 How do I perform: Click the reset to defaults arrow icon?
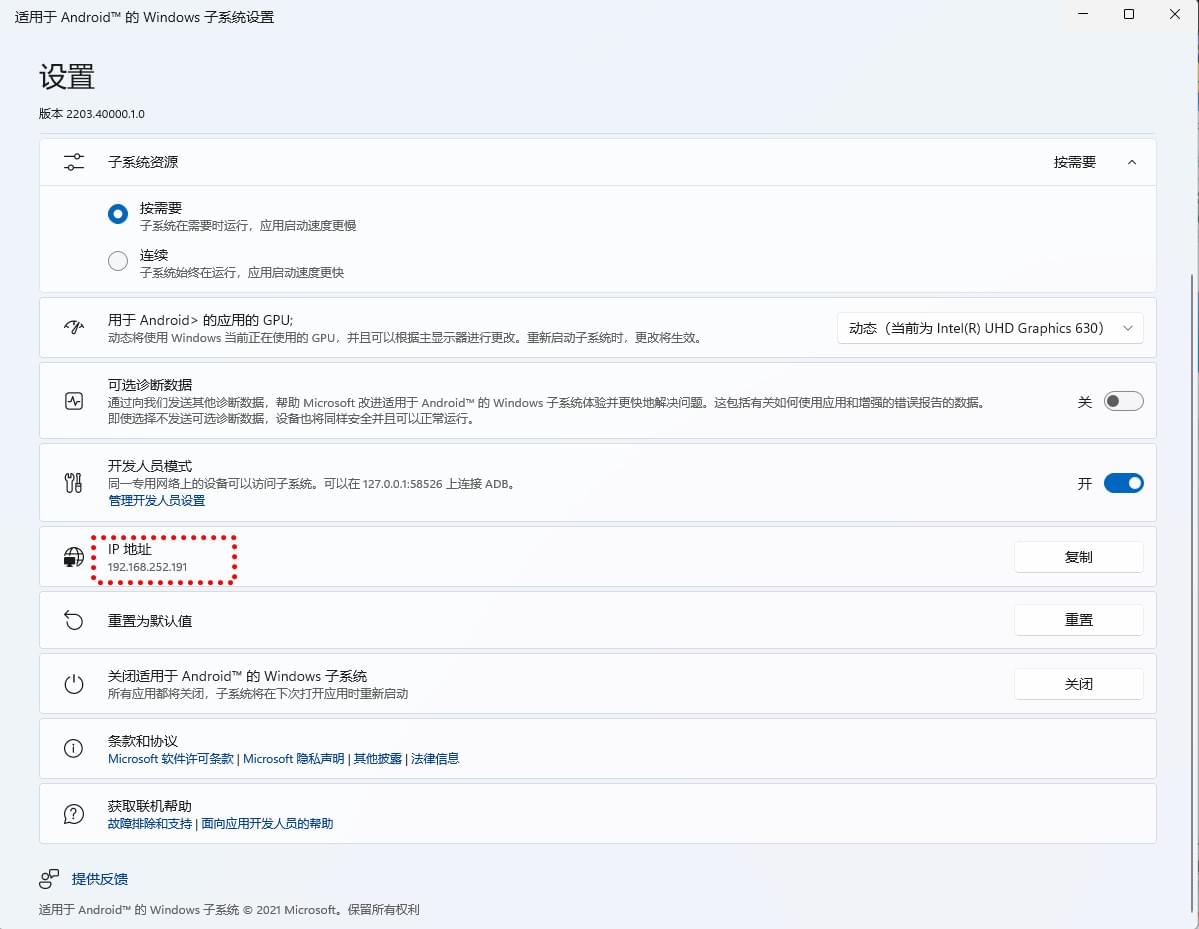74,621
